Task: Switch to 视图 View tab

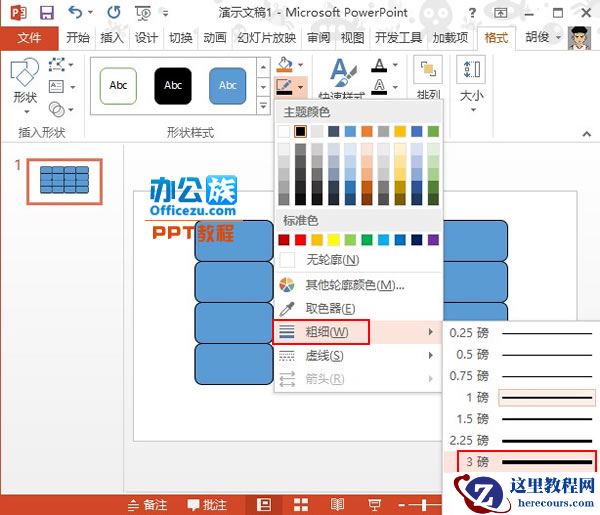Action: [352, 38]
